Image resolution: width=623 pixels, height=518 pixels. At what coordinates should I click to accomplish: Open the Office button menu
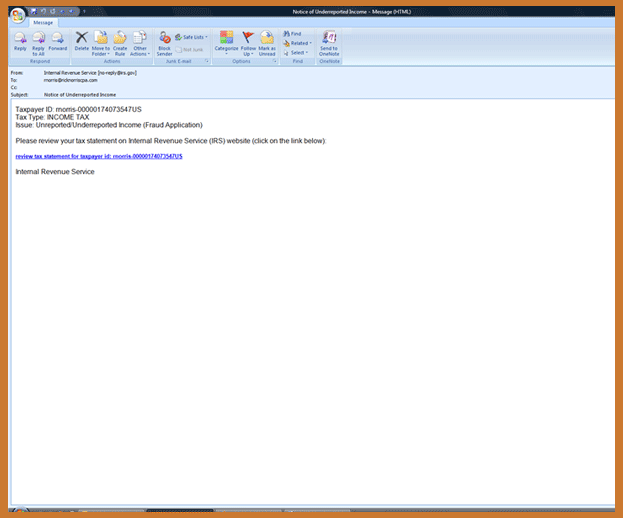(18, 14)
